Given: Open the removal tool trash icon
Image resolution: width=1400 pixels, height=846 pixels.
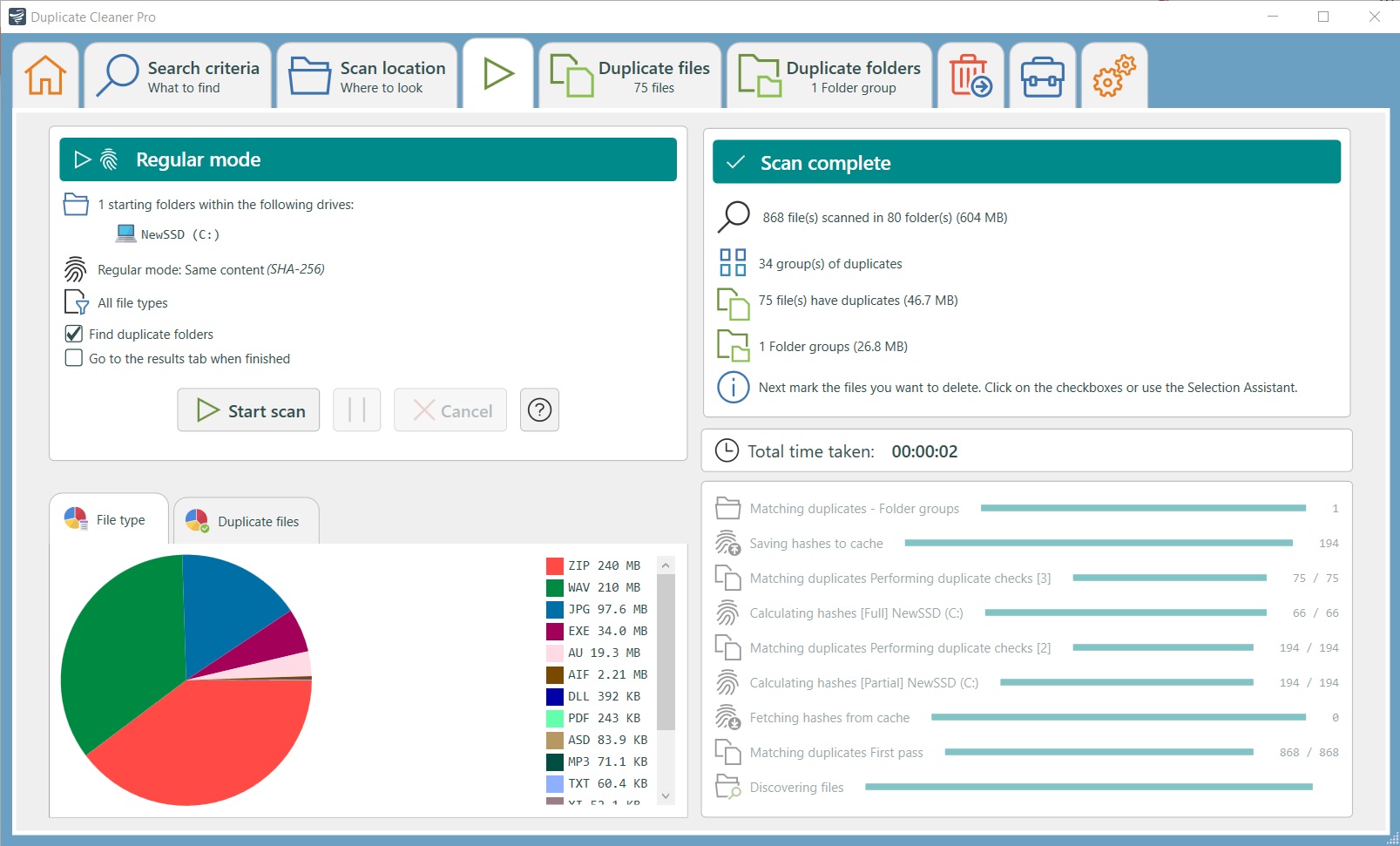Looking at the screenshot, I should click(x=971, y=76).
